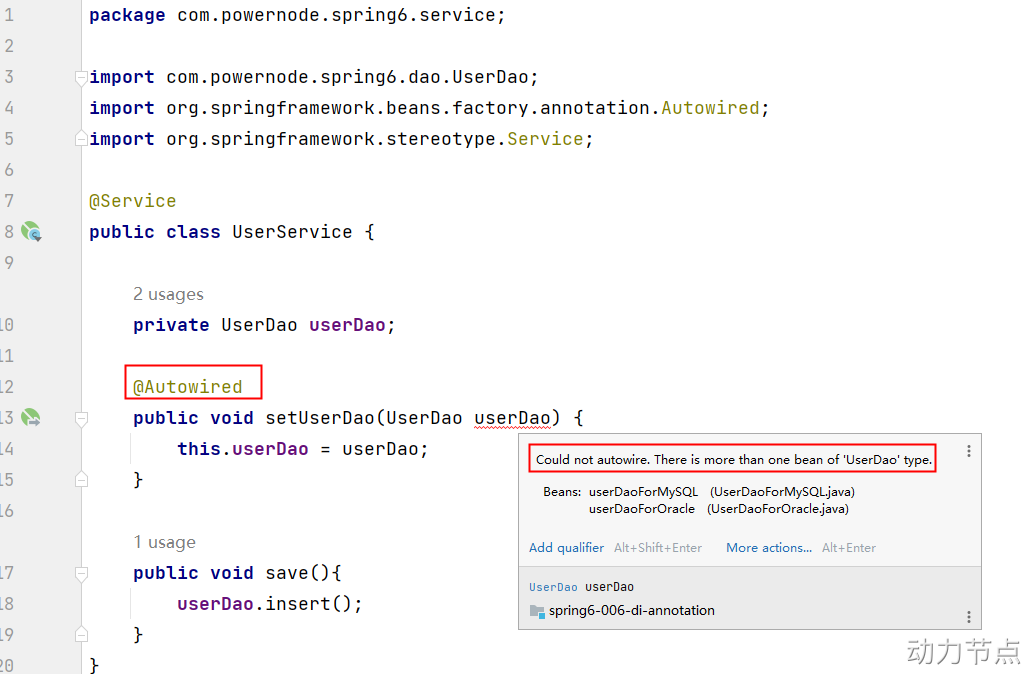Image resolution: width=1030 pixels, height=674 pixels.
Task: Click the insert() call in the save method
Action: click(308, 604)
